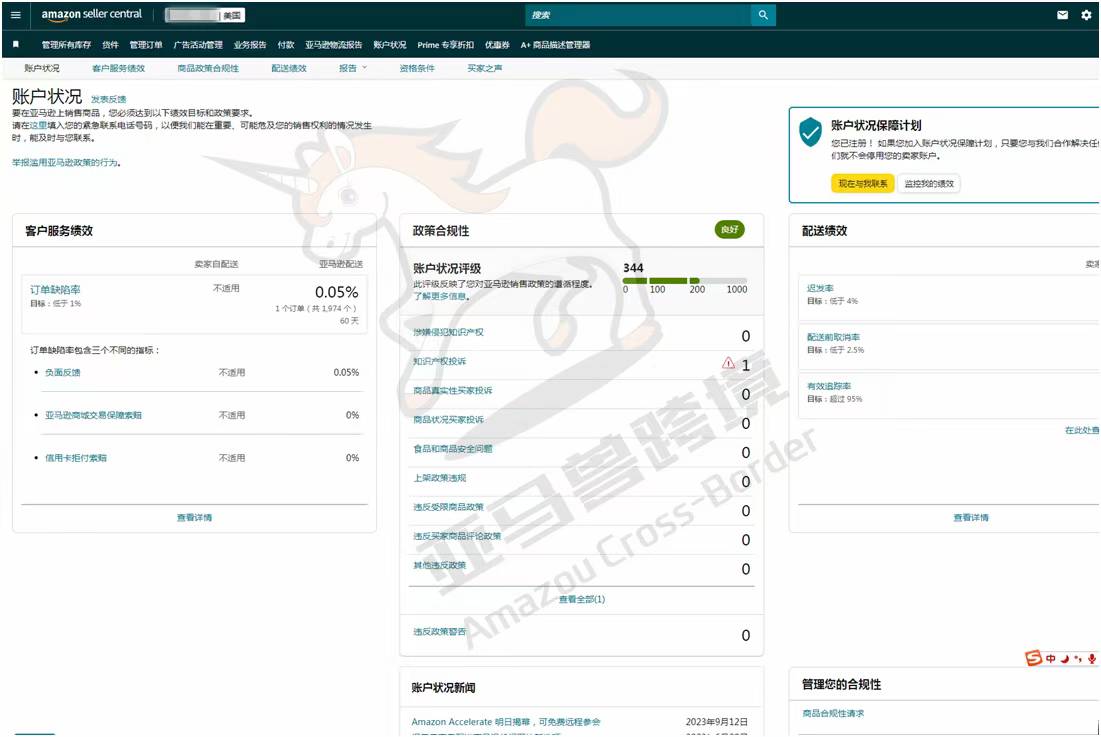Open 业务报告 in the navigation bar
This screenshot has width=1101, height=737.
[250, 45]
